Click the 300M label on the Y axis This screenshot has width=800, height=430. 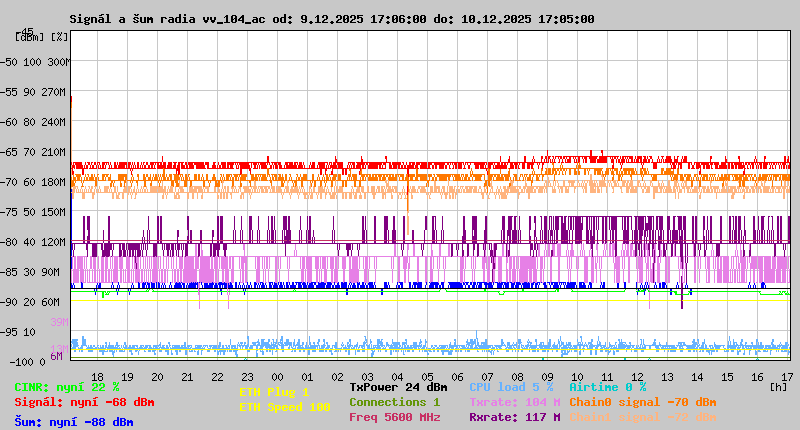click(x=58, y=62)
